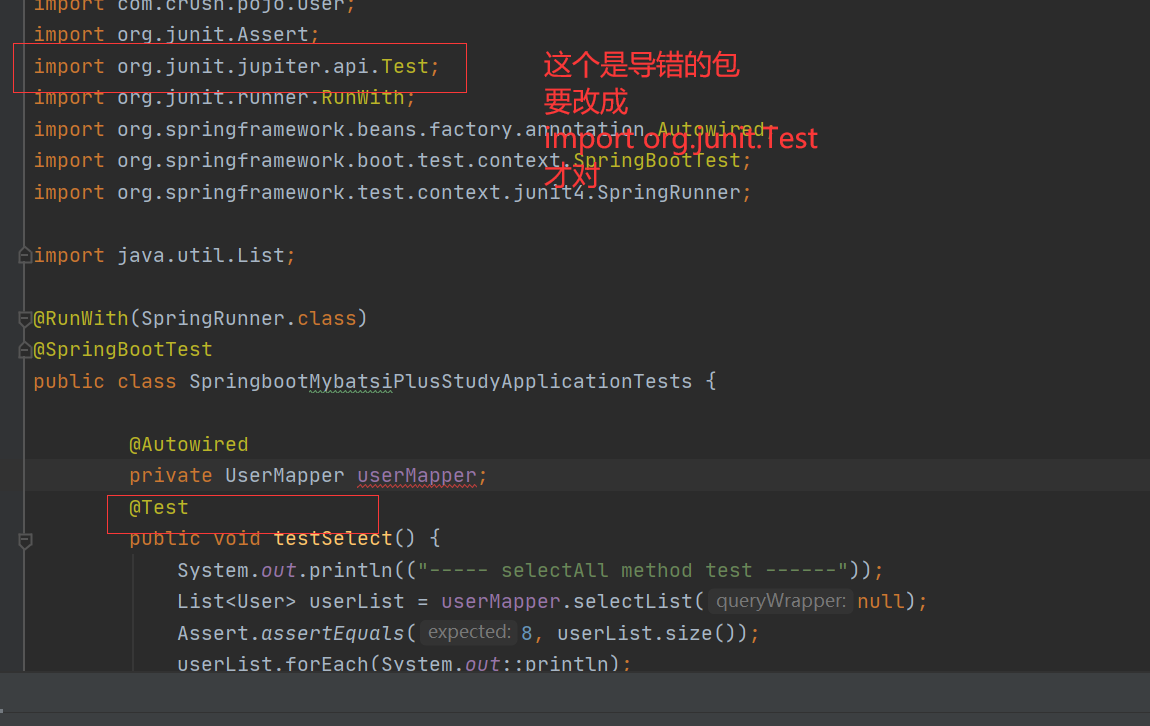Click the class name SpringbootMybatsiPlusStudyApplicationTests
Image resolution: width=1150 pixels, height=726 pixels.
pos(440,381)
